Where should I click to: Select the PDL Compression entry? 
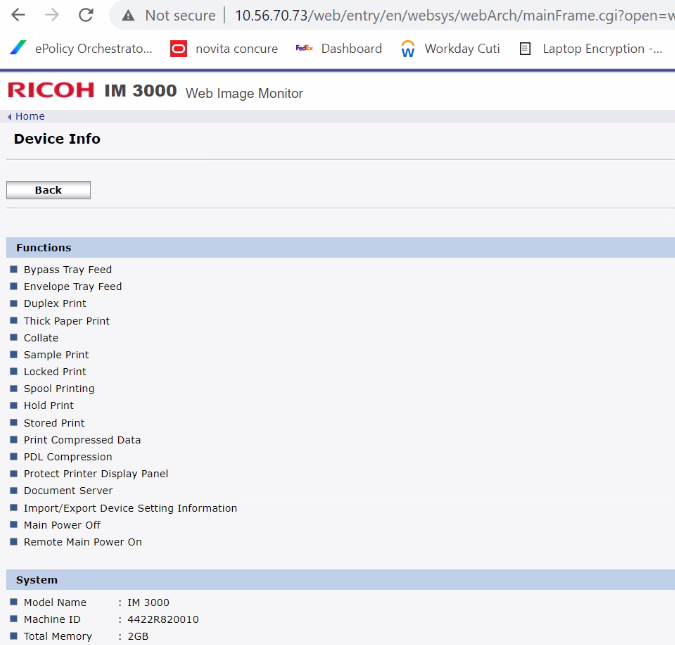pos(68,456)
